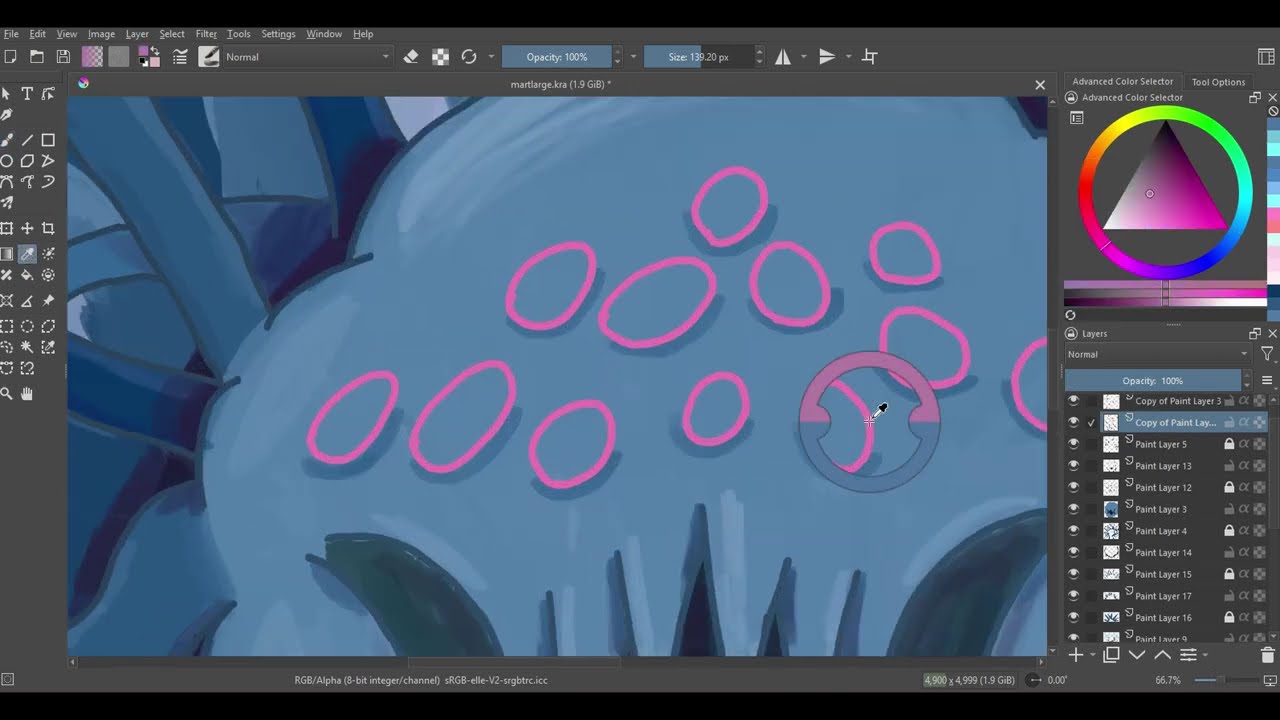Open the File menu
Image resolution: width=1280 pixels, height=720 pixels.
11,34
